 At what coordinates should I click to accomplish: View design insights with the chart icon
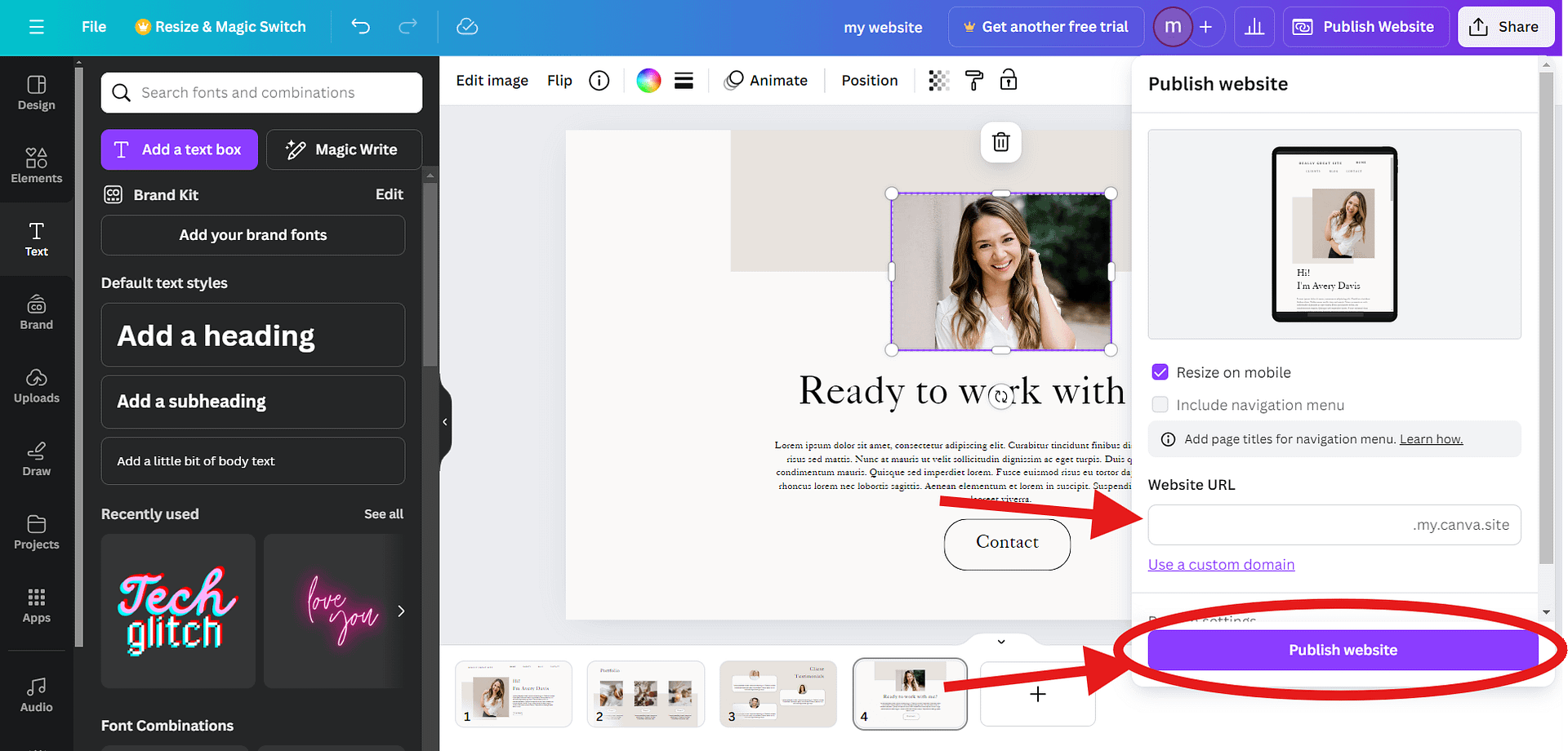pos(1254,26)
